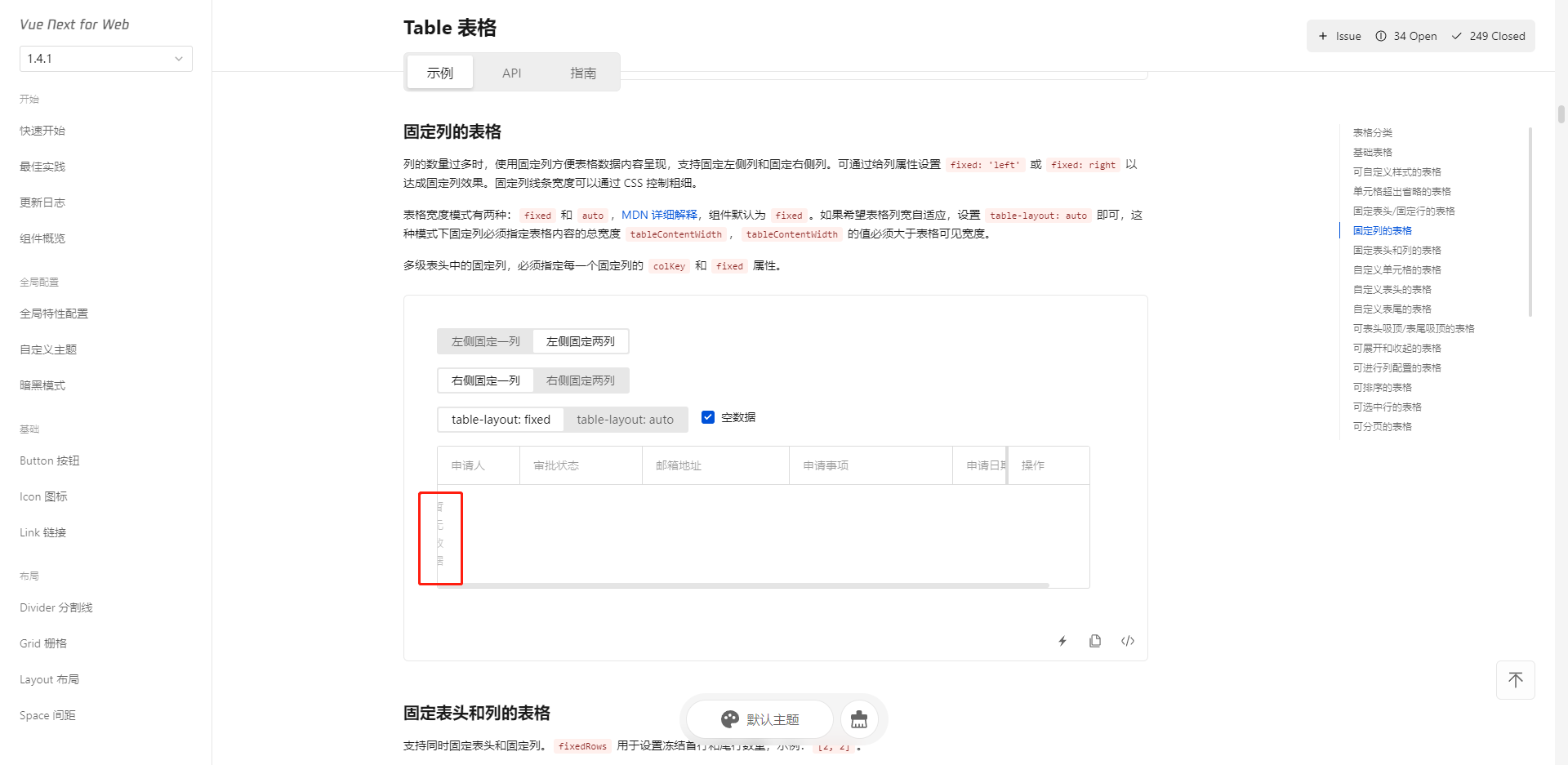Copy the demo code using copy icon
The image size is (1568, 765).
tap(1095, 641)
